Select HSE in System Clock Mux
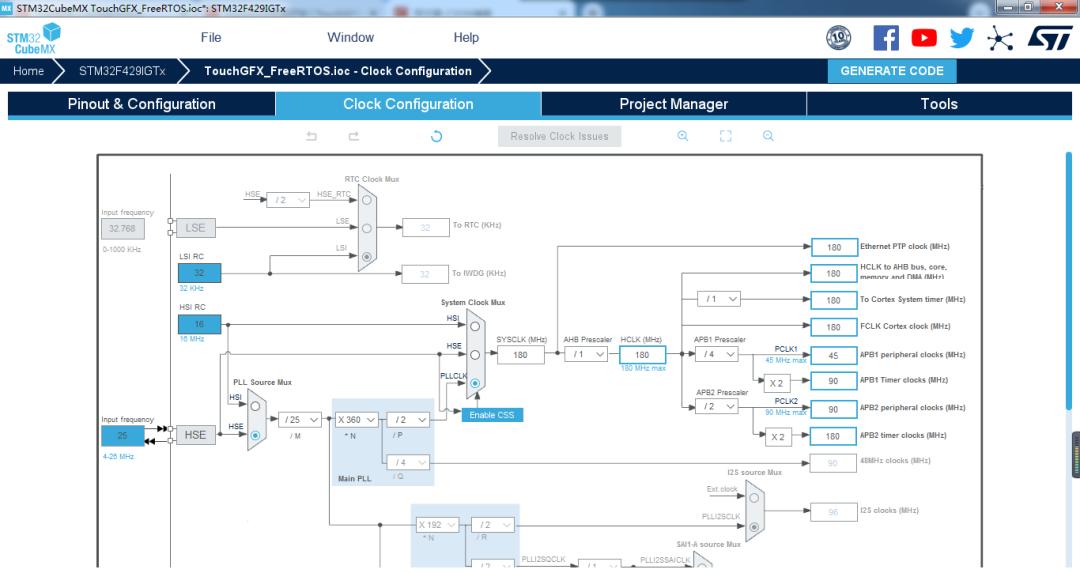 tap(475, 355)
